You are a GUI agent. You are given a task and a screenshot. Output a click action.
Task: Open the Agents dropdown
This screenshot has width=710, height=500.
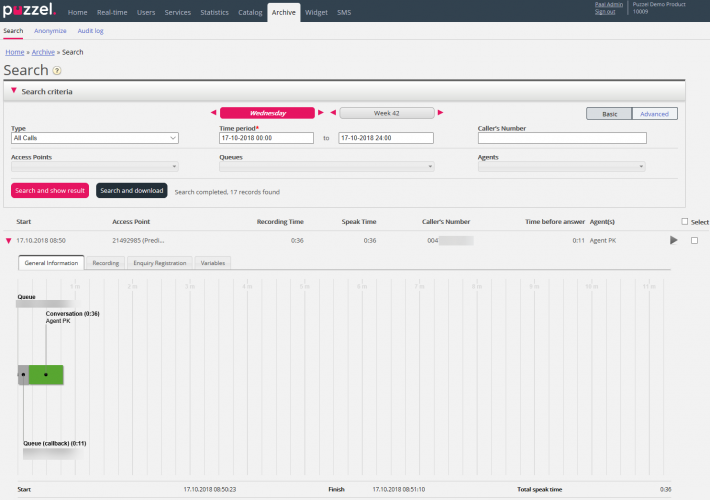[561, 167]
